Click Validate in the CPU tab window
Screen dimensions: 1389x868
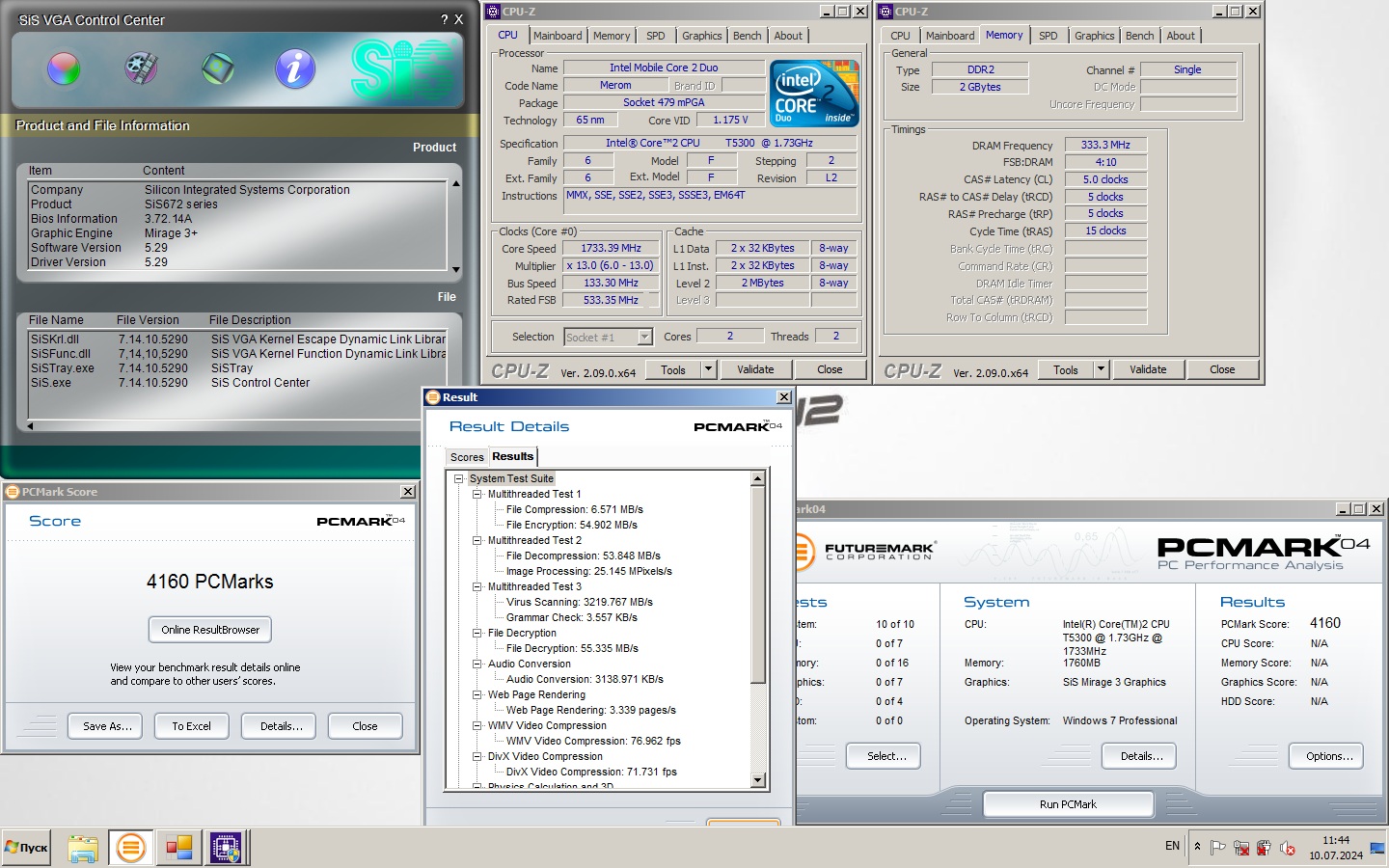(x=755, y=369)
